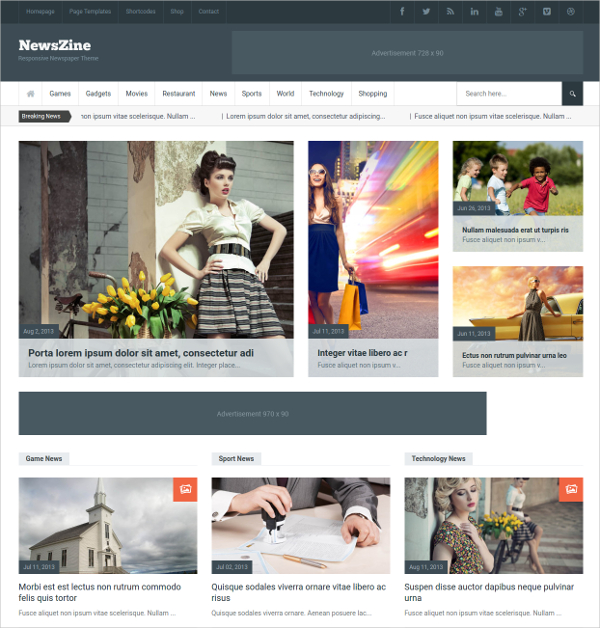Open Shortcodes in the top menu
The image size is (600, 628).
[x=141, y=11]
